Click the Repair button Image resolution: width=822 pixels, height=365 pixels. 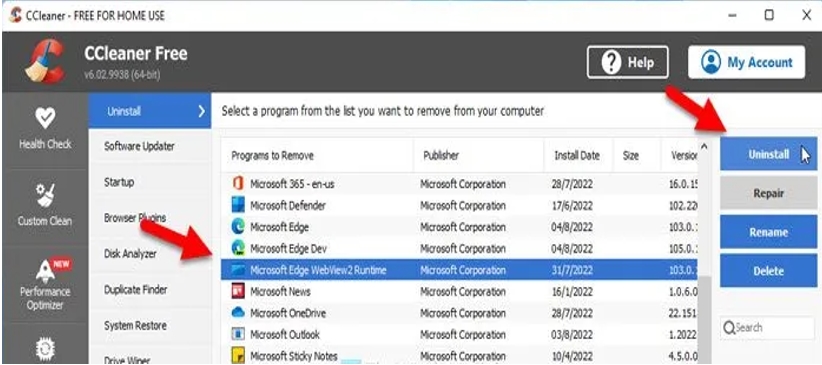[769, 193]
